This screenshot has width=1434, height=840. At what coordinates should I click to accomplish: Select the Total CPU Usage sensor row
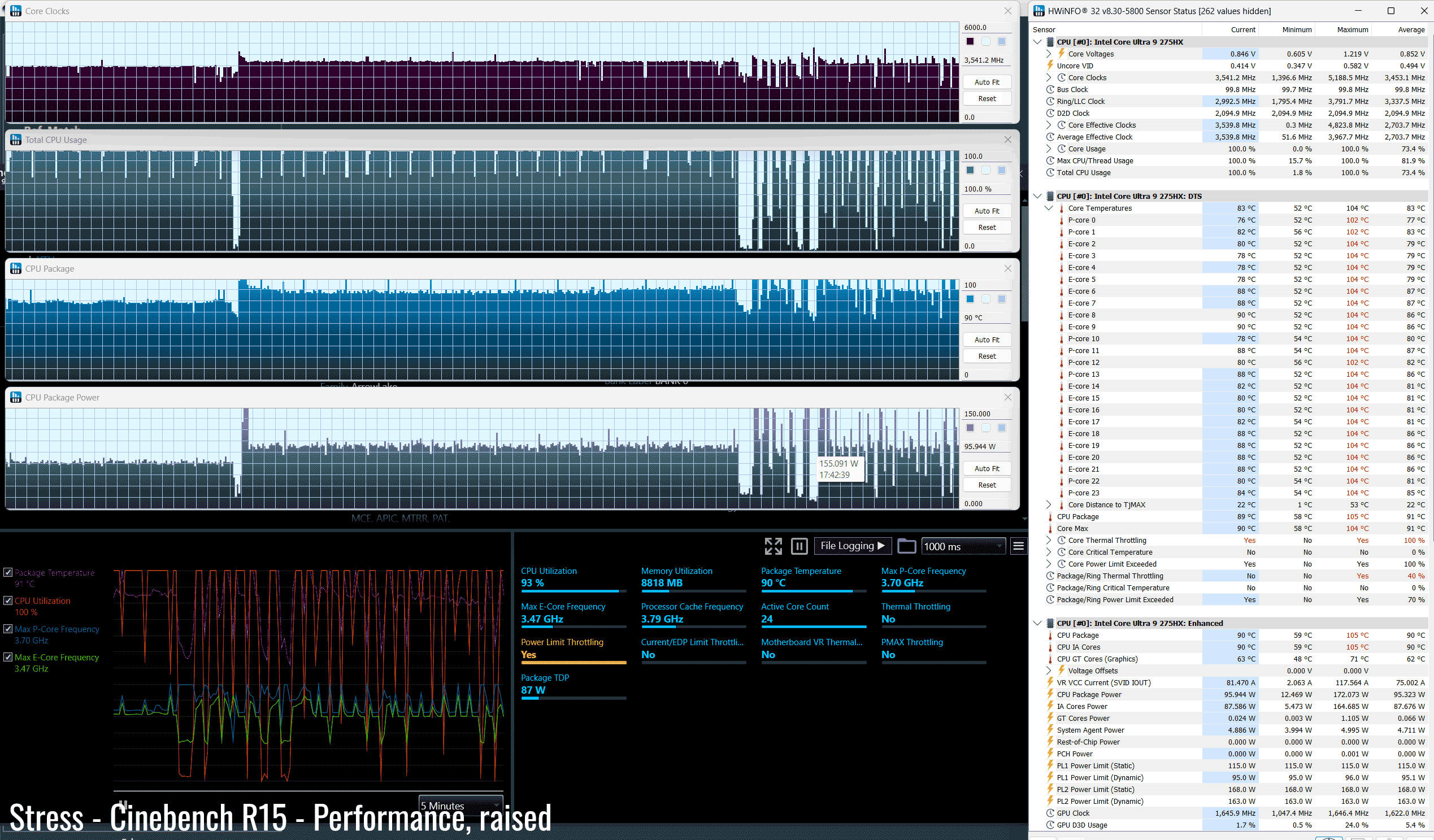1084,172
